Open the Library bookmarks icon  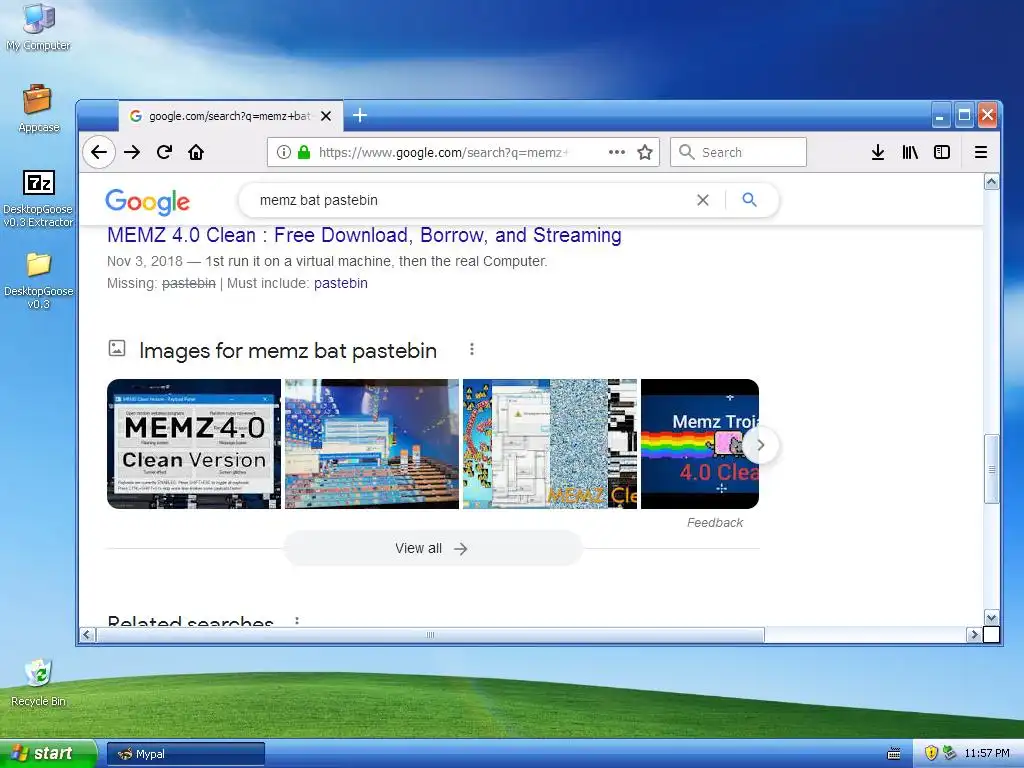coord(910,152)
